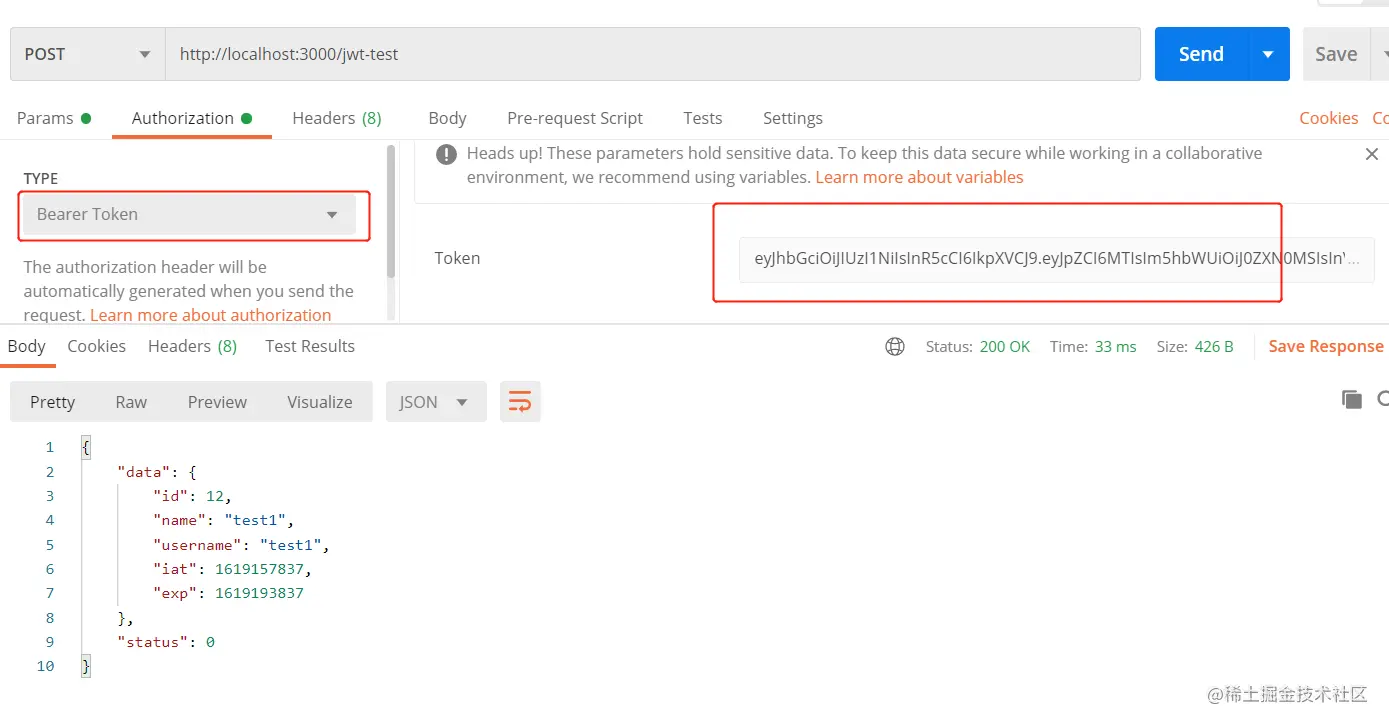Open the request Body tab

pyautogui.click(x=447, y=118)
